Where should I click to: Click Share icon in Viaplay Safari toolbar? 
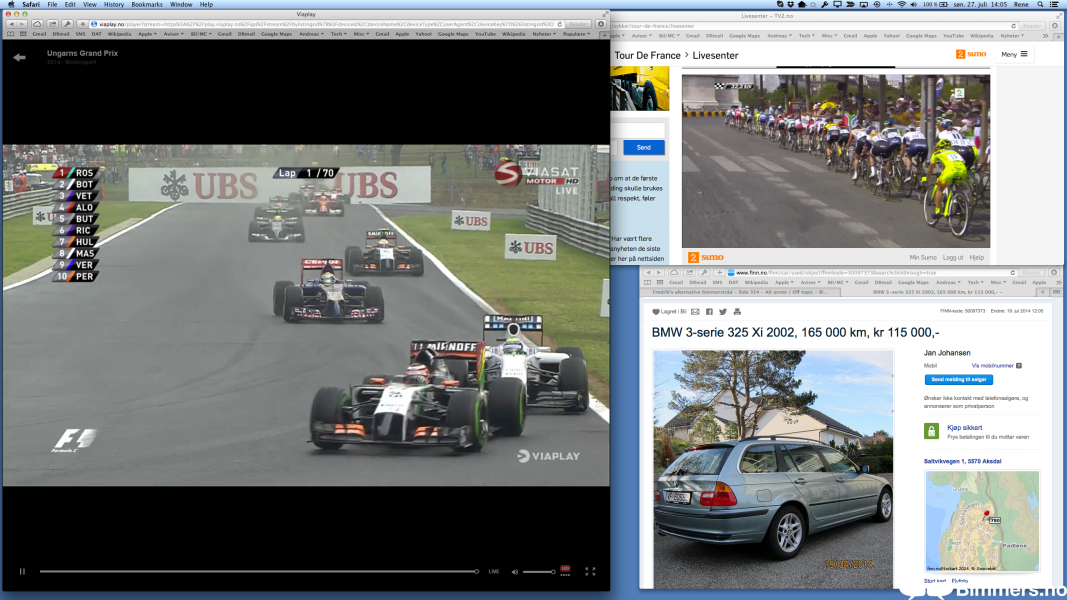click(x=52, y=24)
